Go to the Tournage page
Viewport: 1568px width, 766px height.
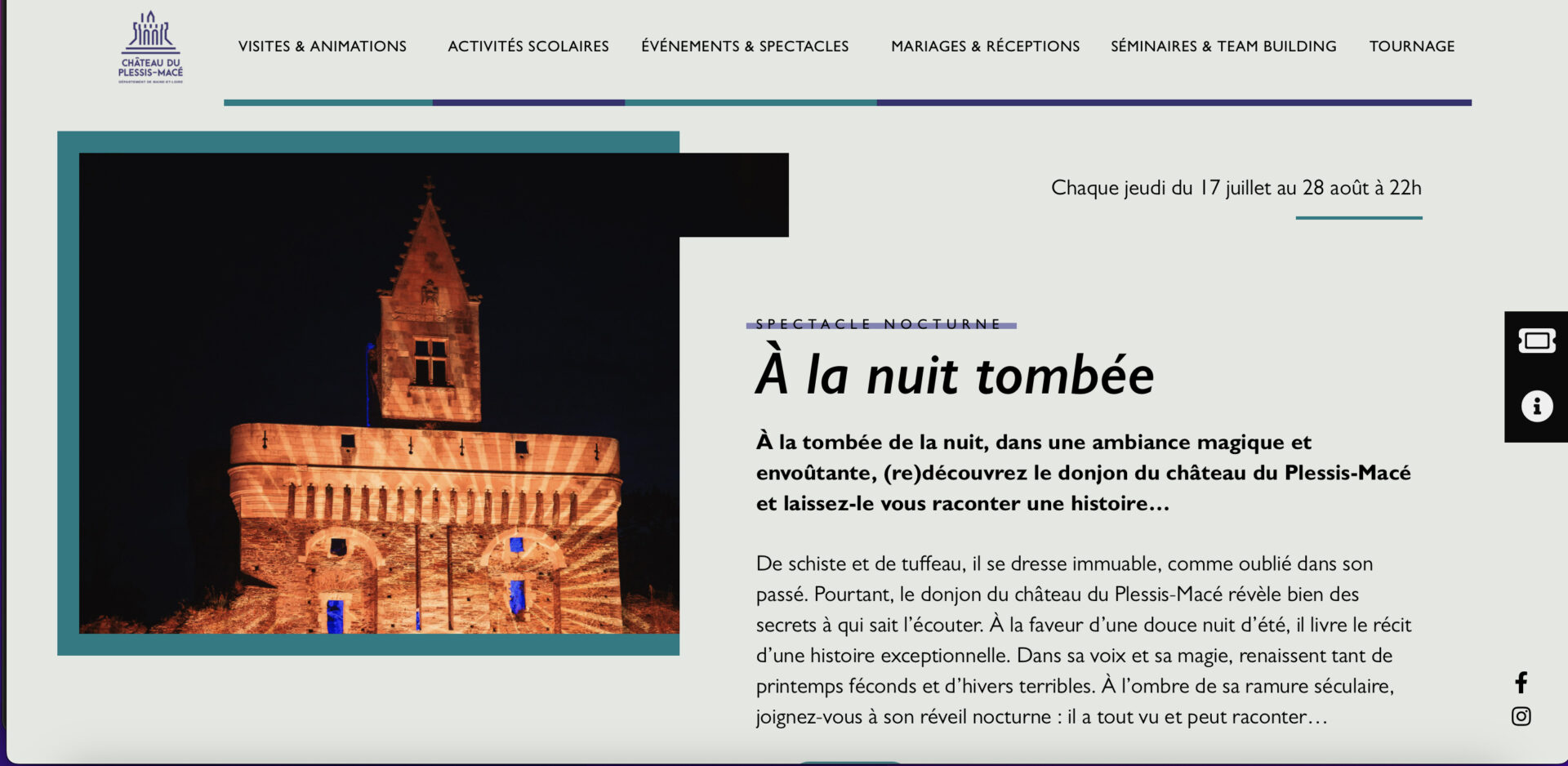point(1412,47)
